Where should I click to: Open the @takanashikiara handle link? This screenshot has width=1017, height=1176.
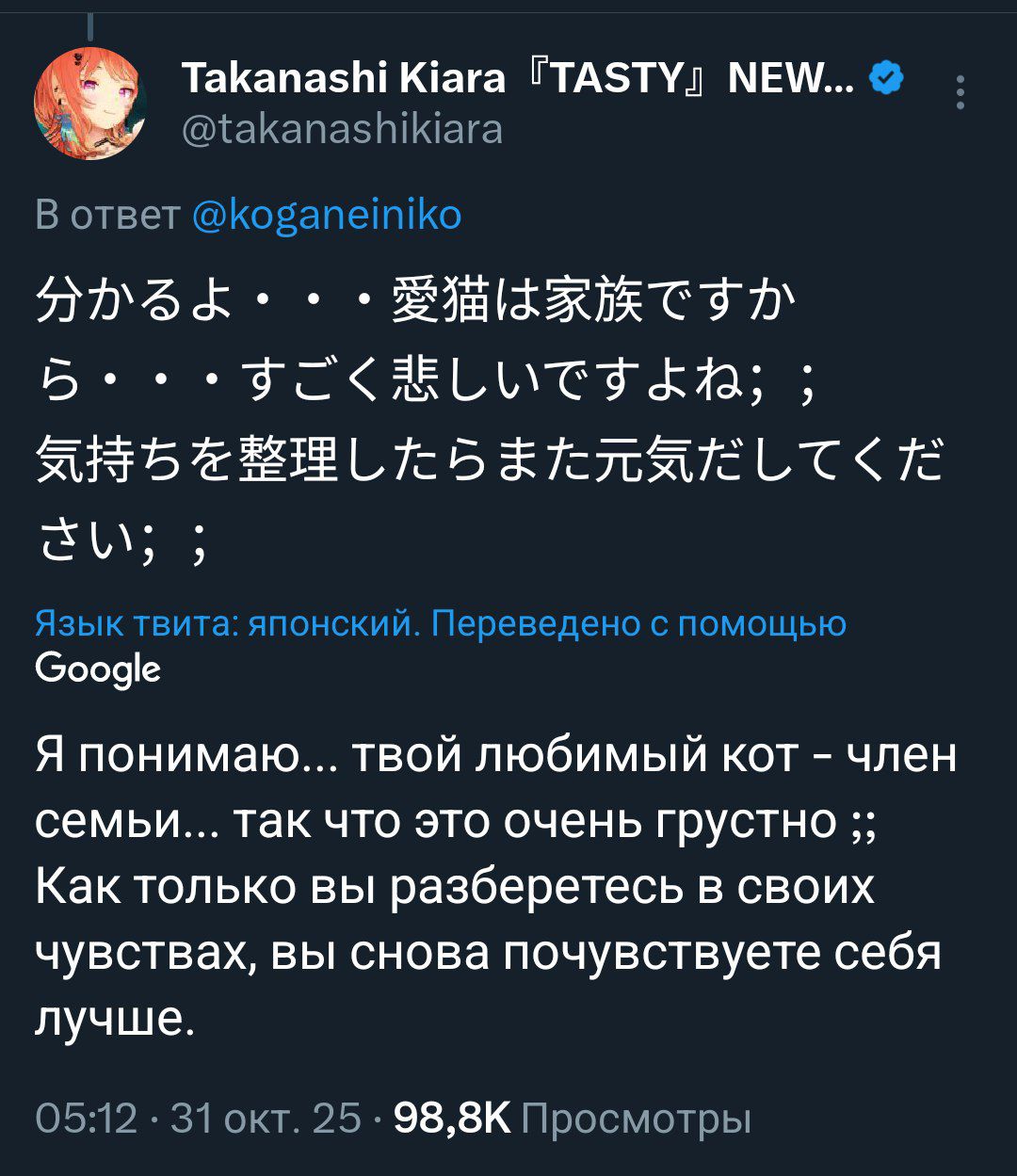342,129
